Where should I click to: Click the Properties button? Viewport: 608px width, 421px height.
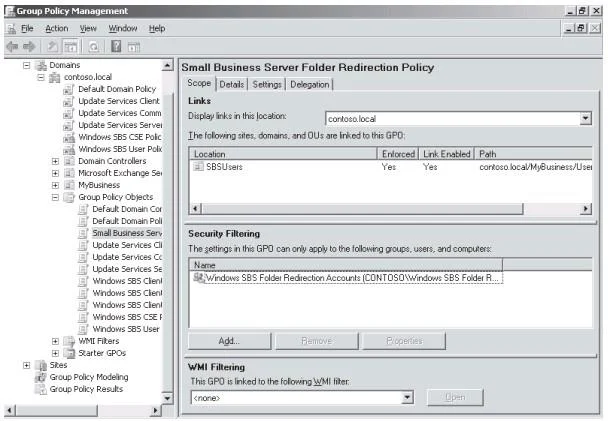pos(404,341)
